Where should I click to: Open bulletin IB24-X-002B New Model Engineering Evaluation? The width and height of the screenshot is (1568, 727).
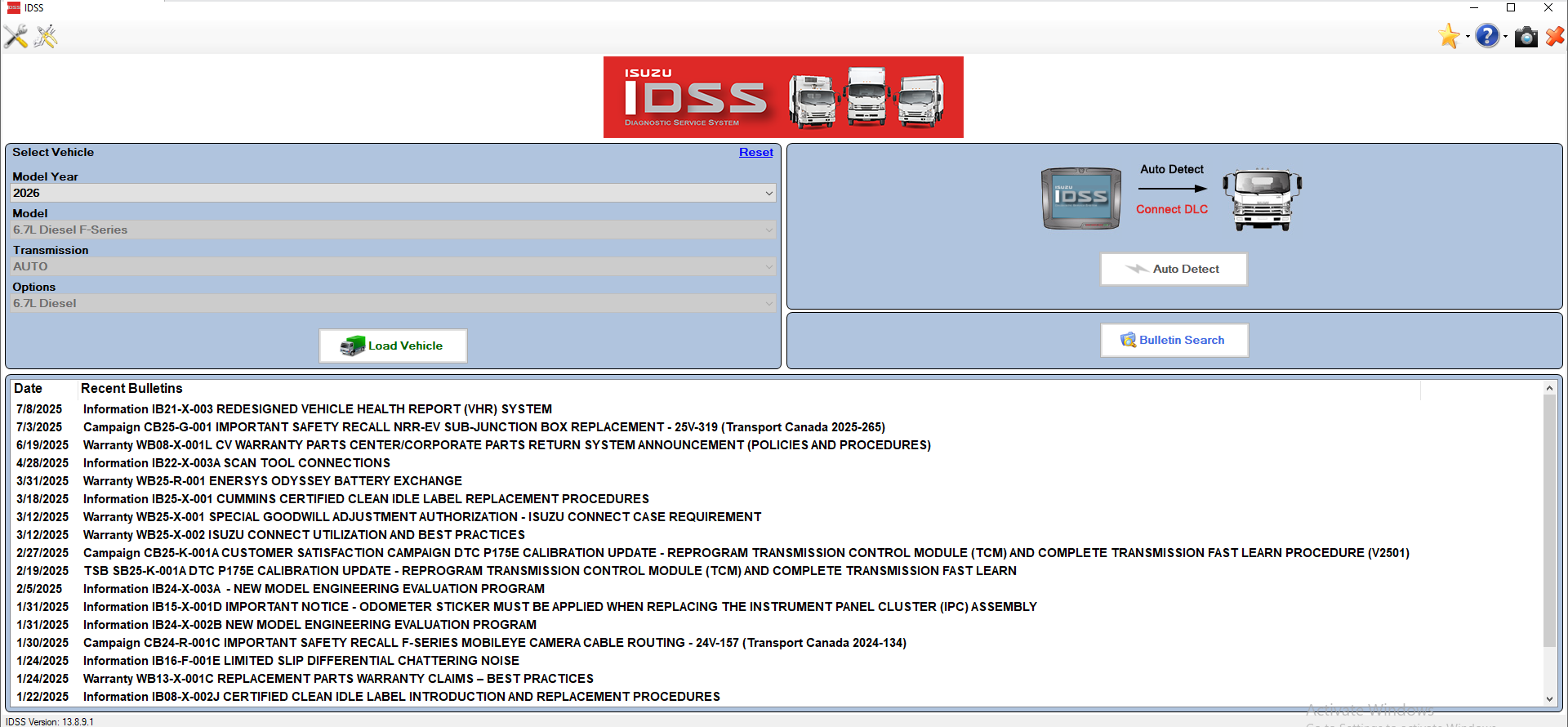310,625
